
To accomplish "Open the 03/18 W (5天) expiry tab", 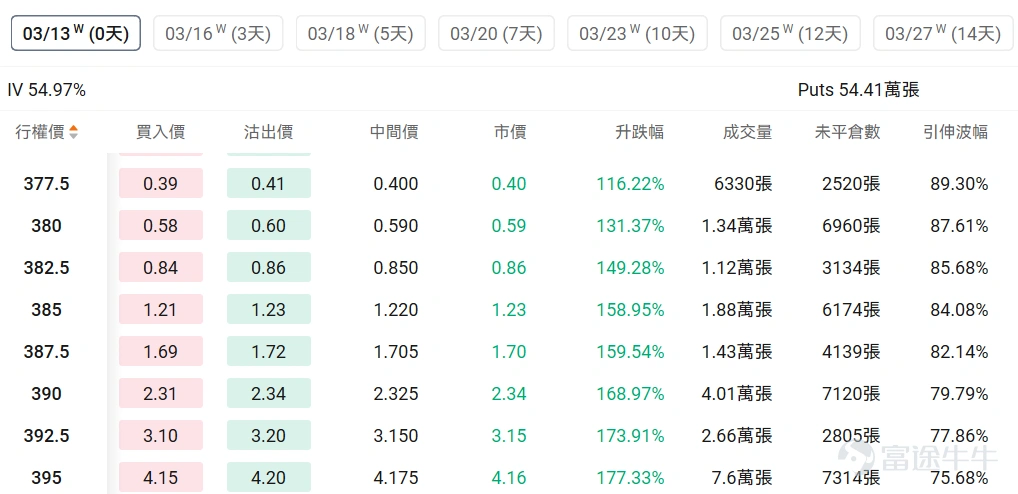I will pos(360,33).
